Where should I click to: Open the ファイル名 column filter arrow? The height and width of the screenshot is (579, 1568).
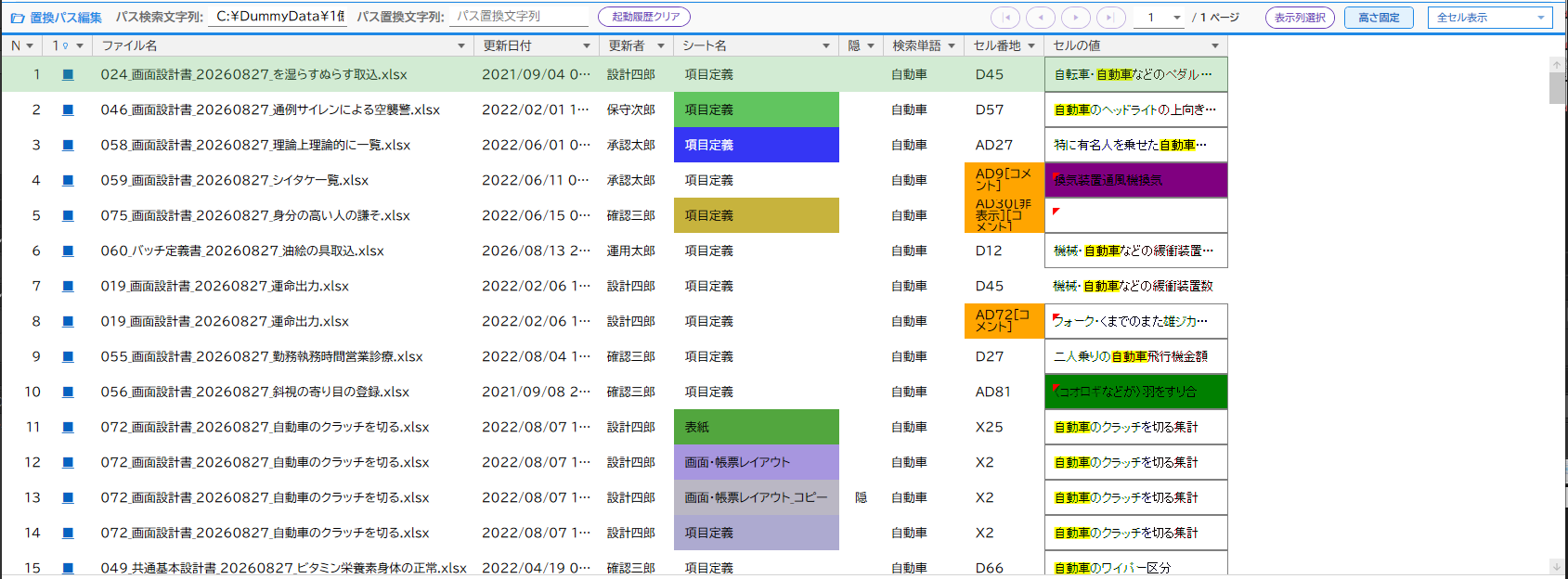[x=461, y=45]
